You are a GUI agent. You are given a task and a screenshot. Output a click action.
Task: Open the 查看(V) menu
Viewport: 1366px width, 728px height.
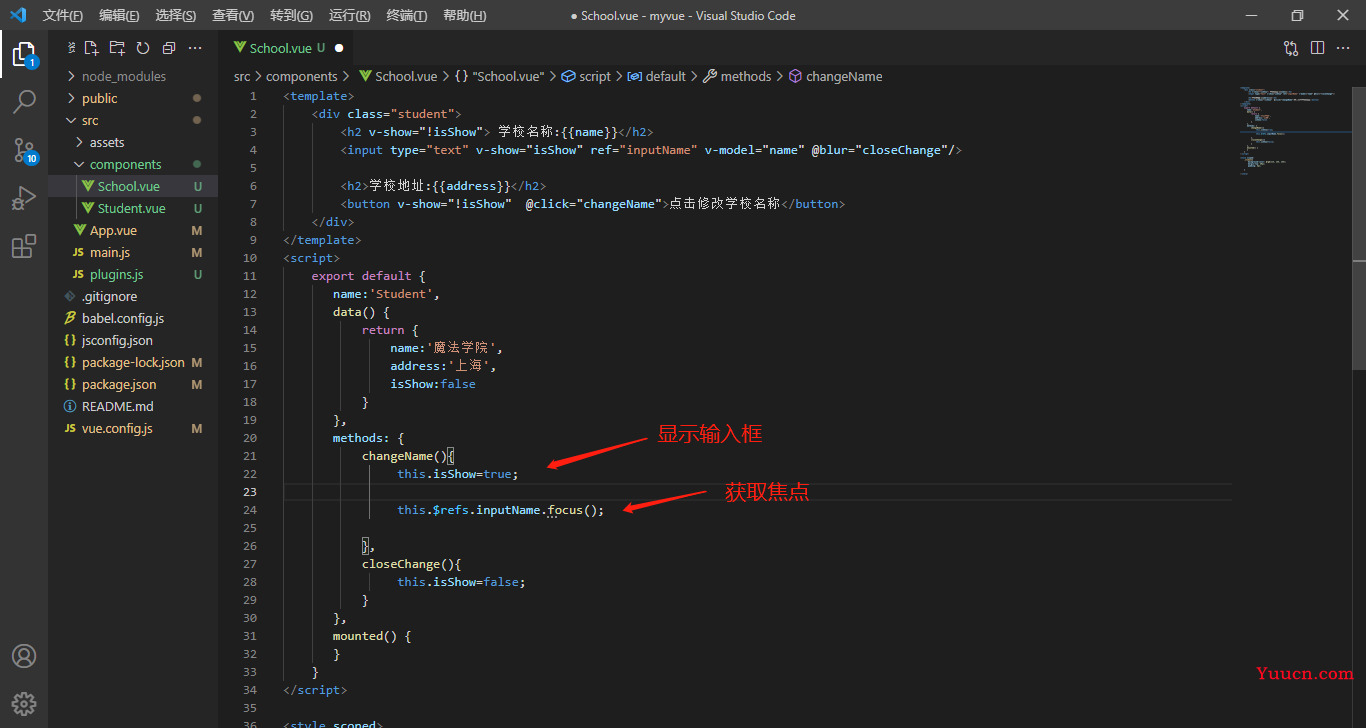pyautogui.click(x=233, y=15)
